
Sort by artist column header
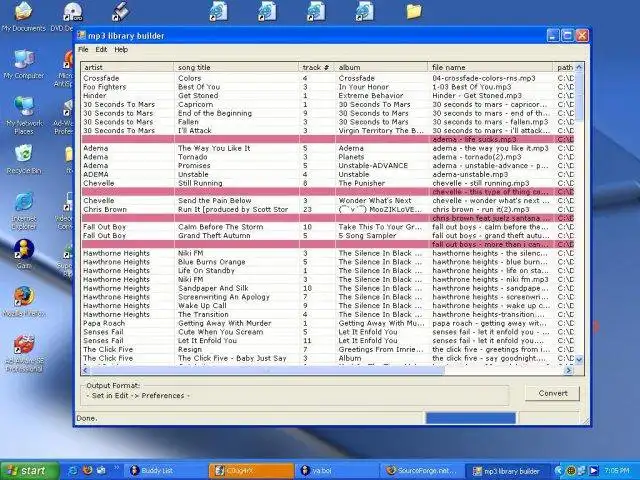(128, 67)
